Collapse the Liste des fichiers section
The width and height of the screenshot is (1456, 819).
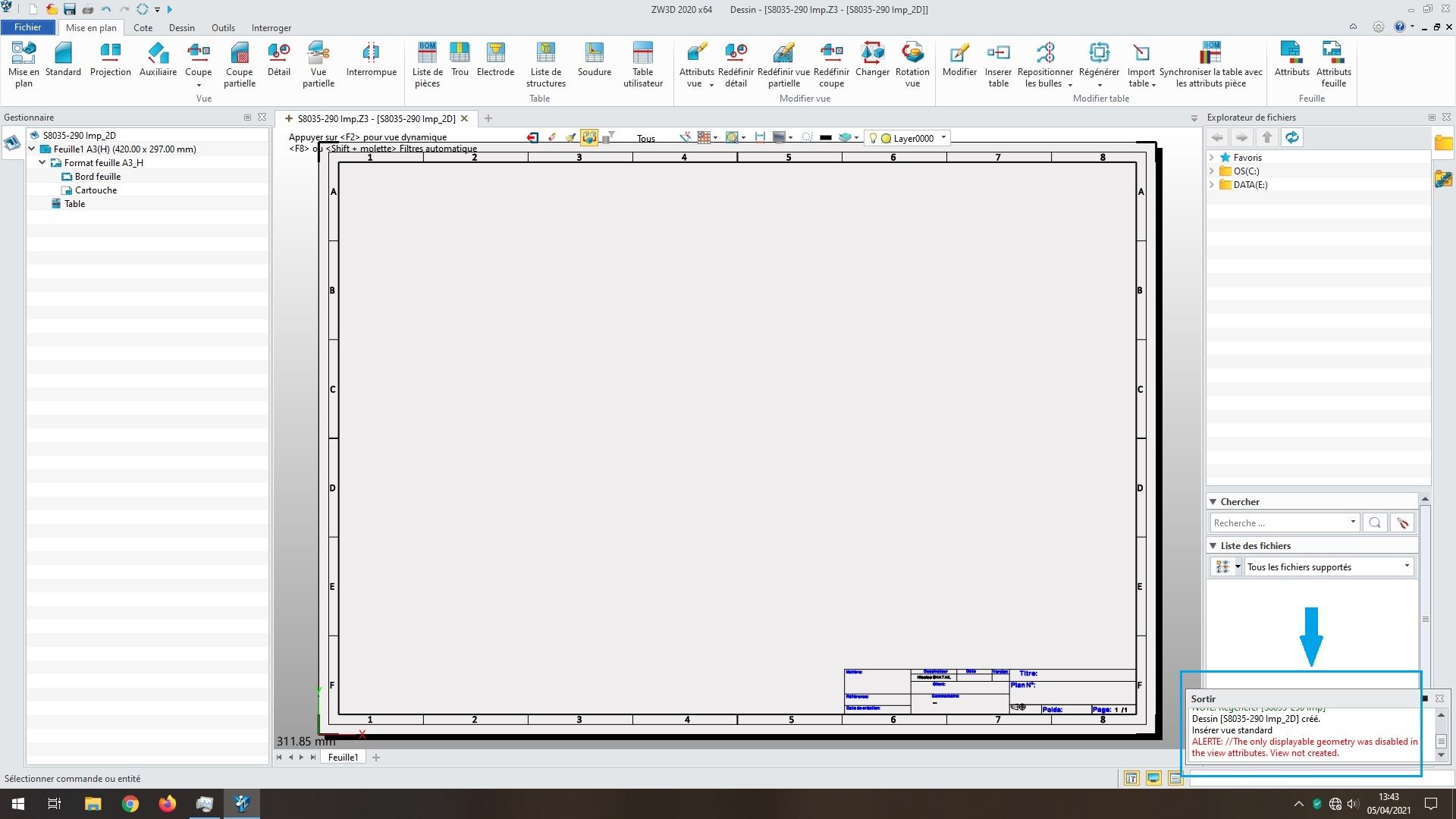click(1213, 545)
